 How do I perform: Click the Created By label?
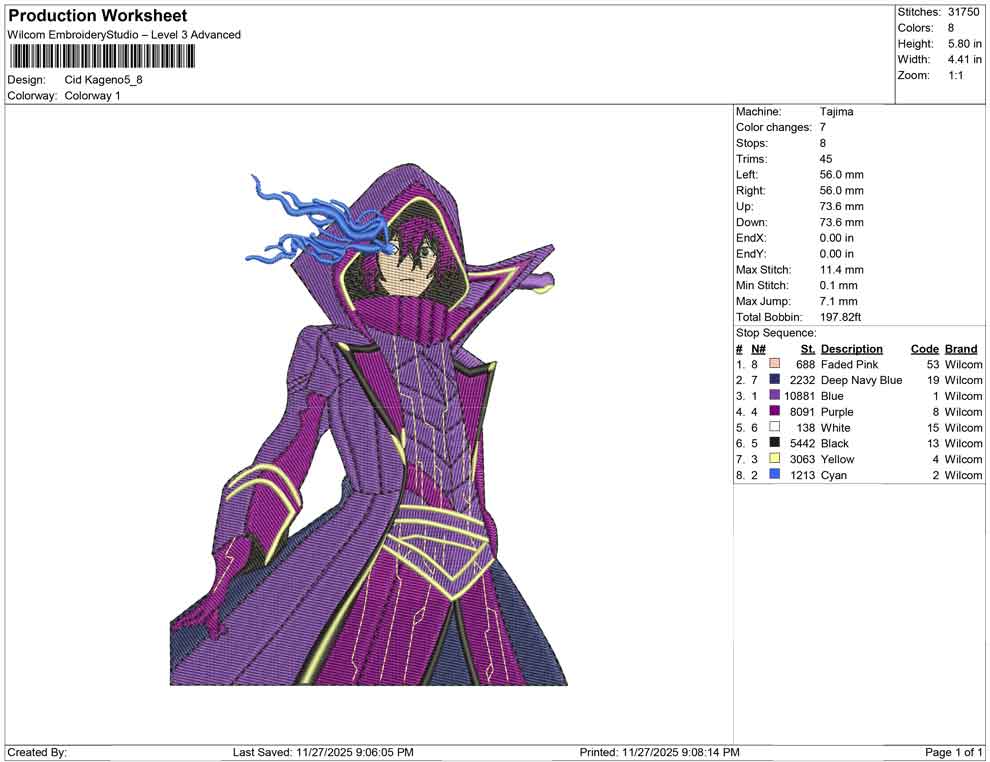tap(37, 752)
